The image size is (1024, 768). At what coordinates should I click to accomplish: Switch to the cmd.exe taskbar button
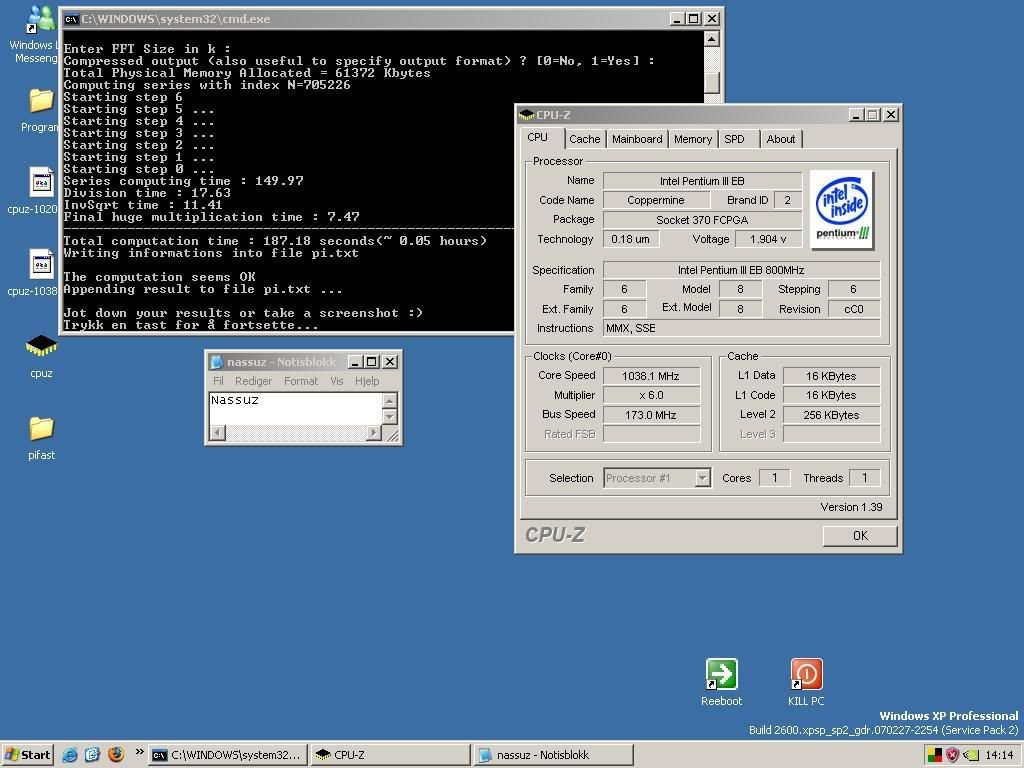click(x=227, y=755)
